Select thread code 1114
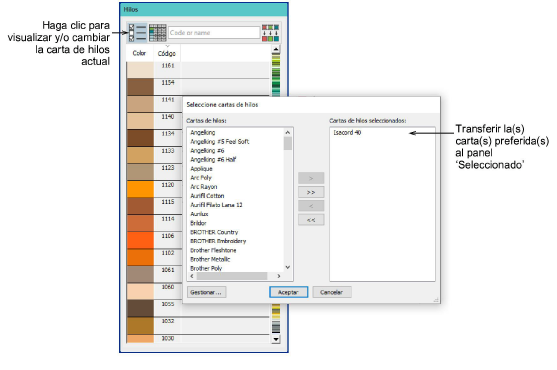Image resolution: width=557 pixels, height=370 pixels. (168, 219)
